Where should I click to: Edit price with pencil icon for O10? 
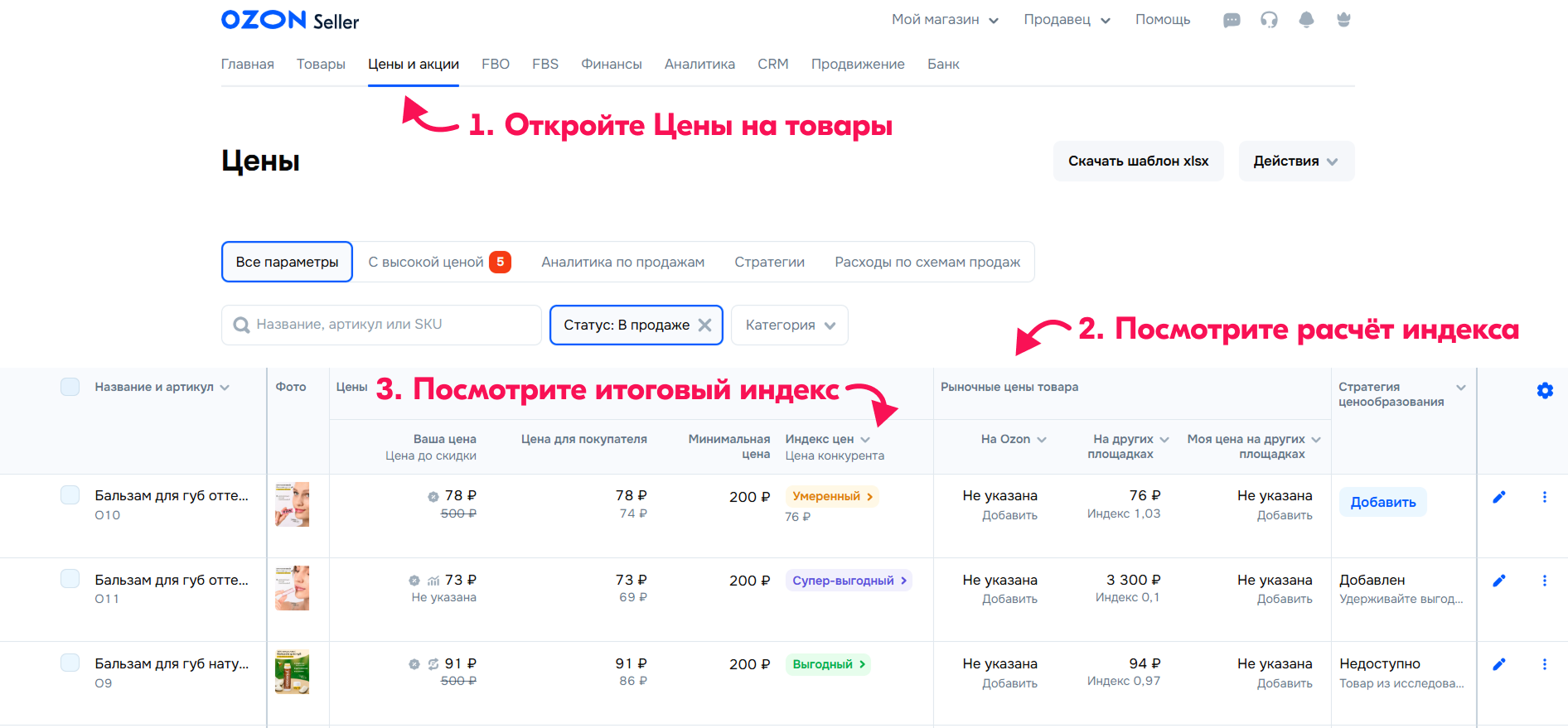pyautogui.click(x=1498, y=497)
